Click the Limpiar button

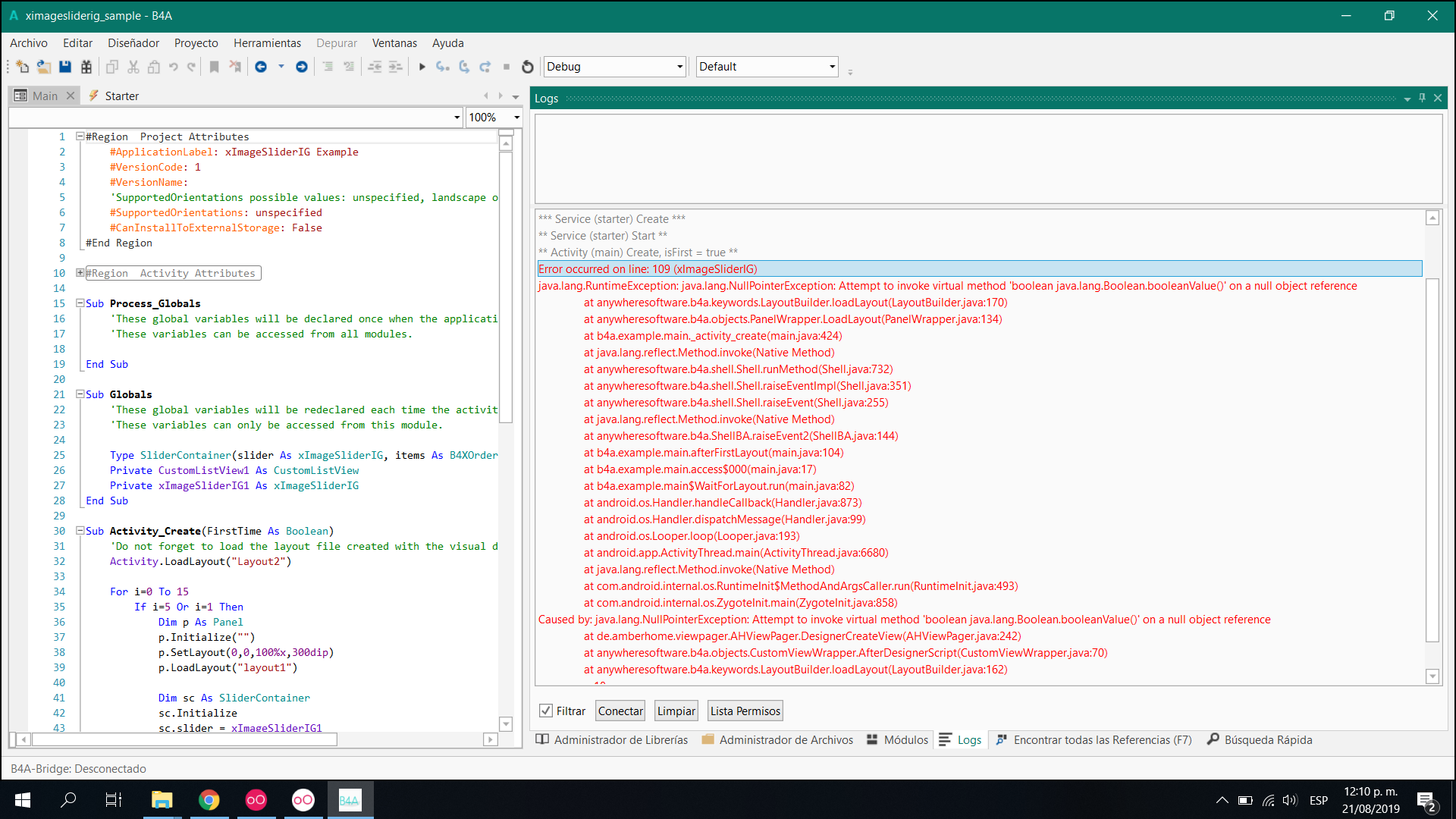676,711
